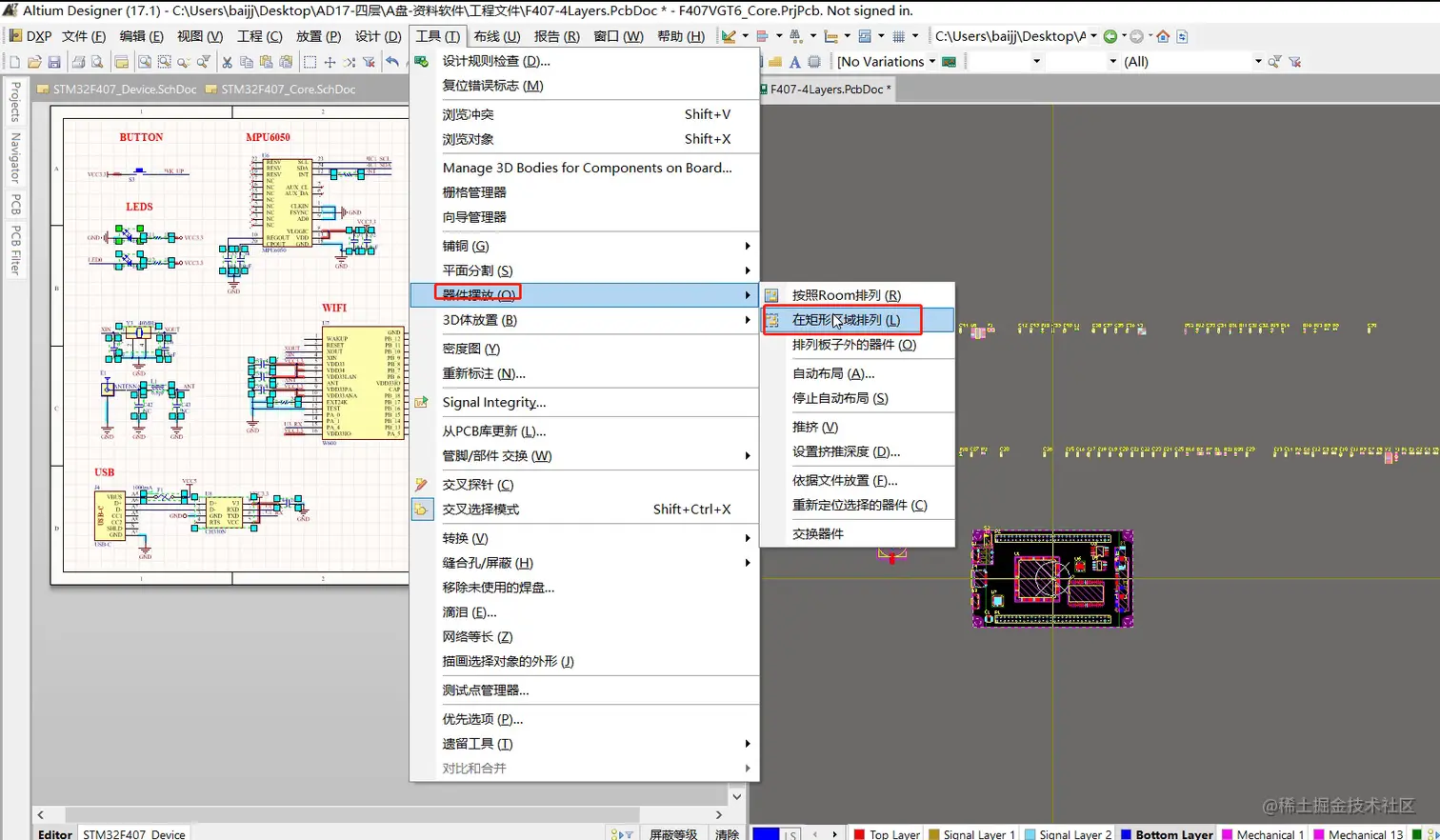Switch to STM32F407_Core.SchDoc tab

(x=282, y=90)
